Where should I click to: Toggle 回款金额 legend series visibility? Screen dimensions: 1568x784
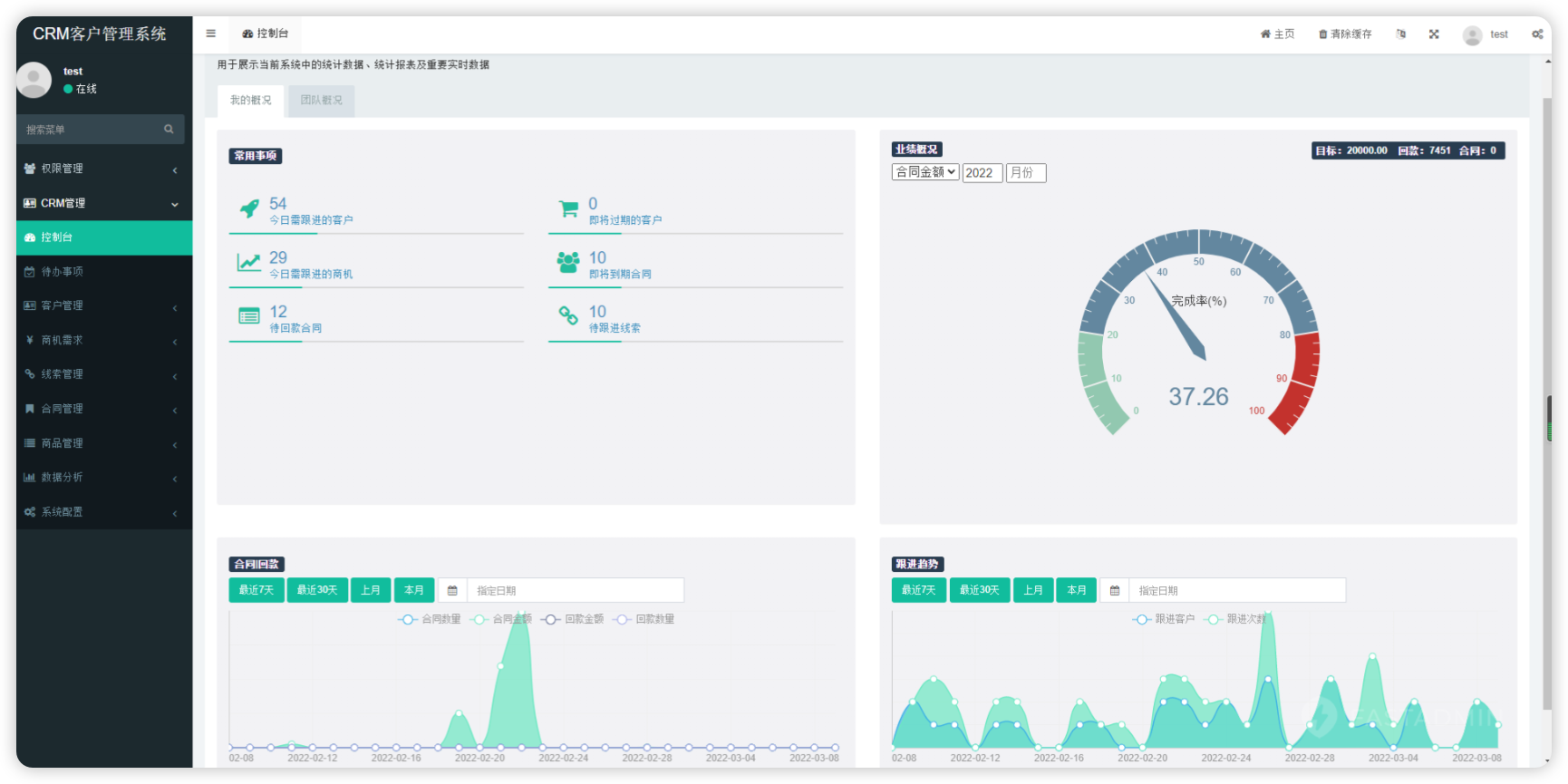[573, 619]
